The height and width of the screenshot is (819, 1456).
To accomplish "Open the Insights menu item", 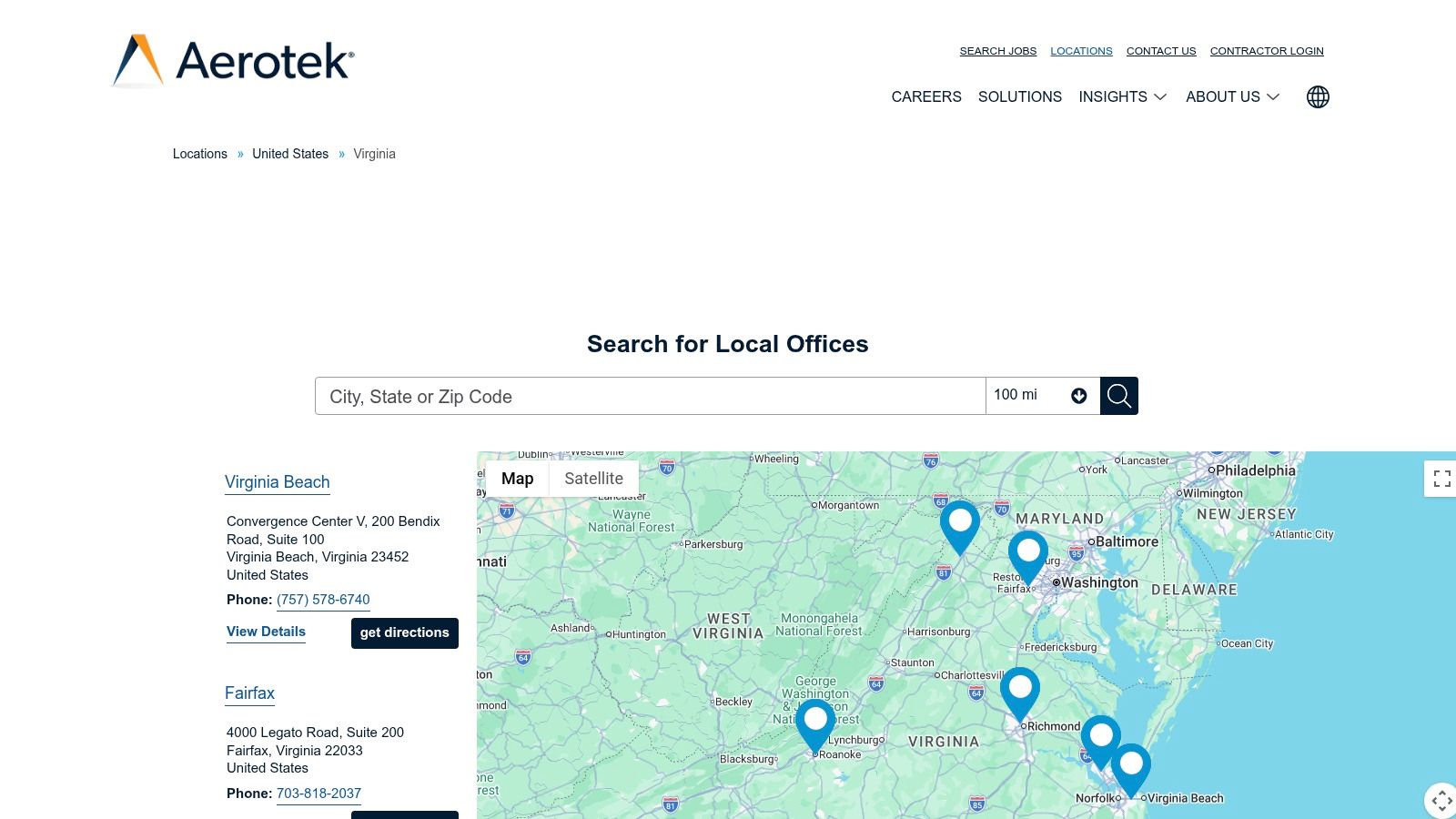I will tap(1113, 97).
